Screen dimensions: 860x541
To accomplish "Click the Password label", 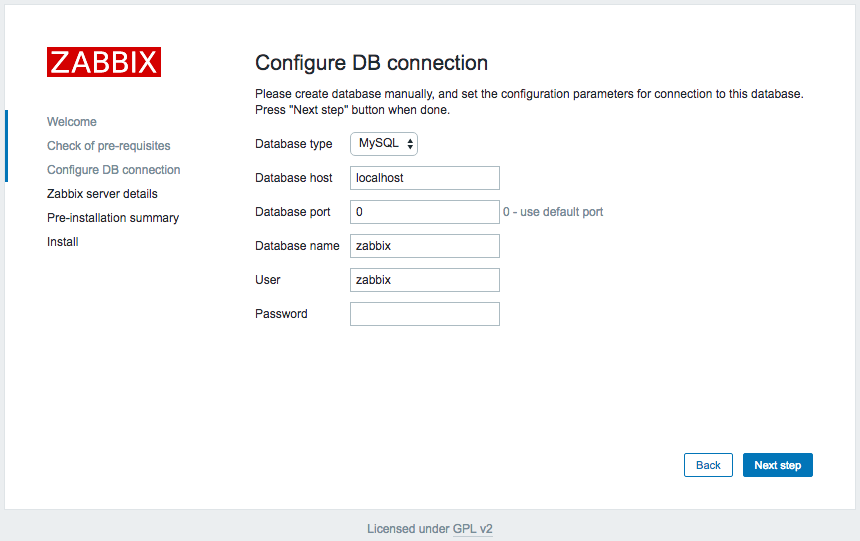I will click(281, 314).
